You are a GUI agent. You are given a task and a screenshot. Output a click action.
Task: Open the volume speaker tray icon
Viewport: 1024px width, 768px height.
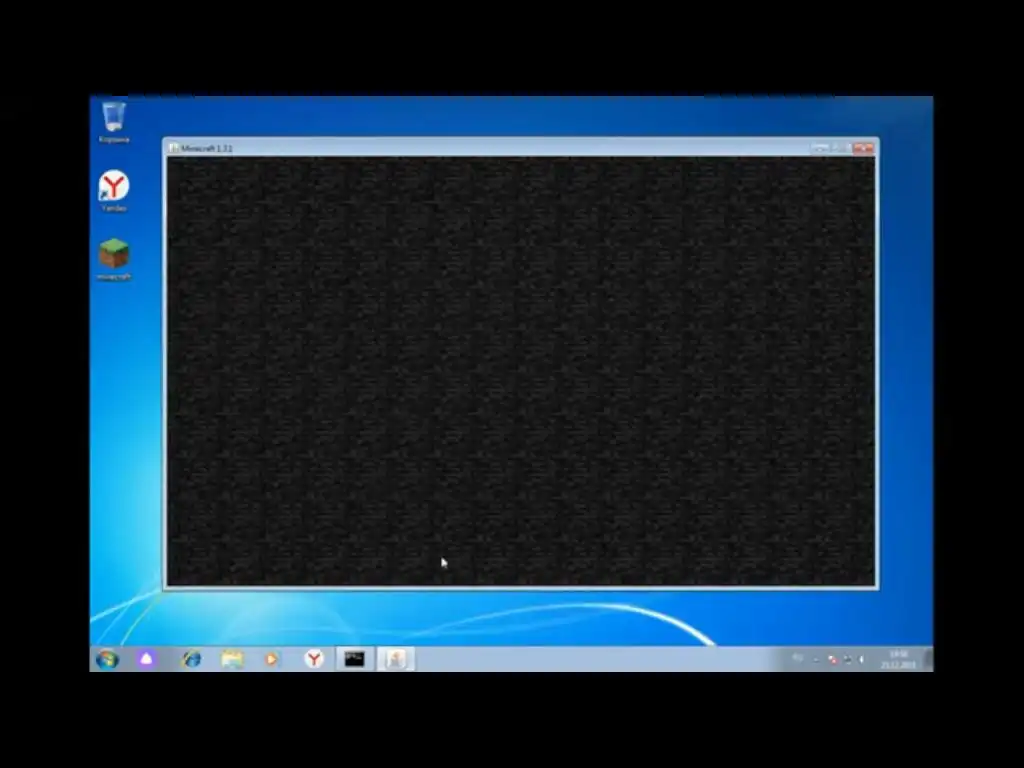pyautogui.click(x=861, y=660)
